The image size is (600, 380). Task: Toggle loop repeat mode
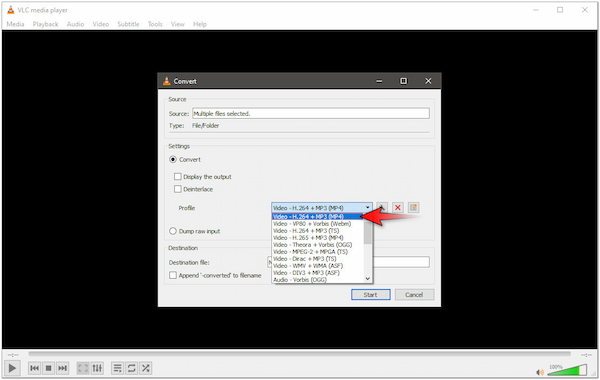tap(132, 368)
